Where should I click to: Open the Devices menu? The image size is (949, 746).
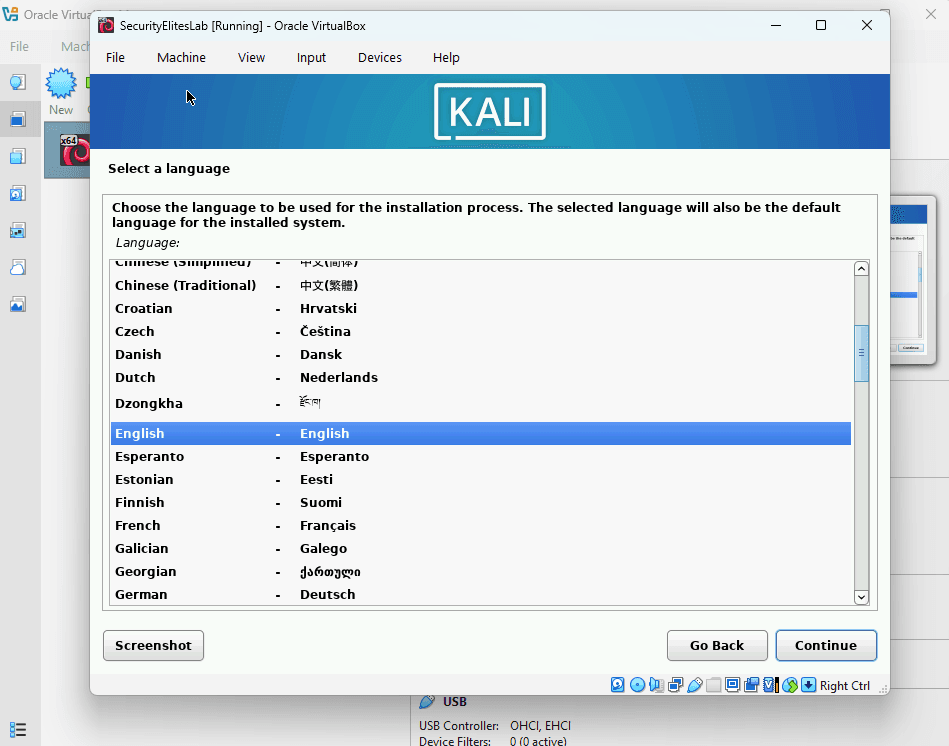click(x=379, y=57)
